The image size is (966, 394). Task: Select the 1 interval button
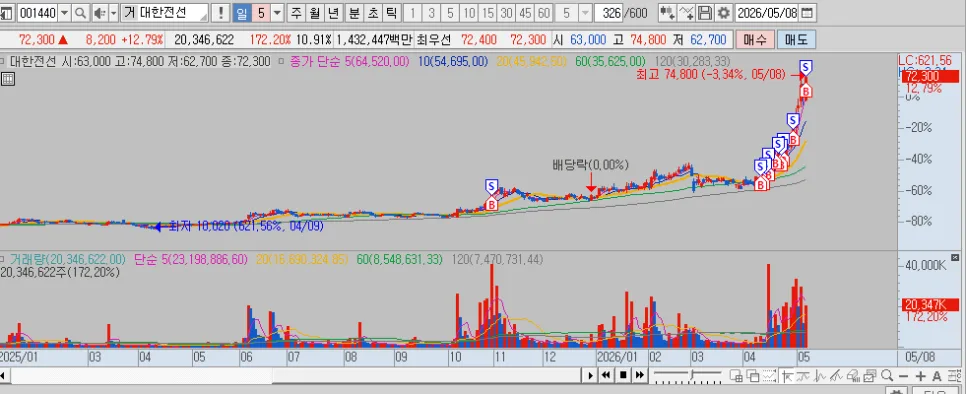click(413, 12)
